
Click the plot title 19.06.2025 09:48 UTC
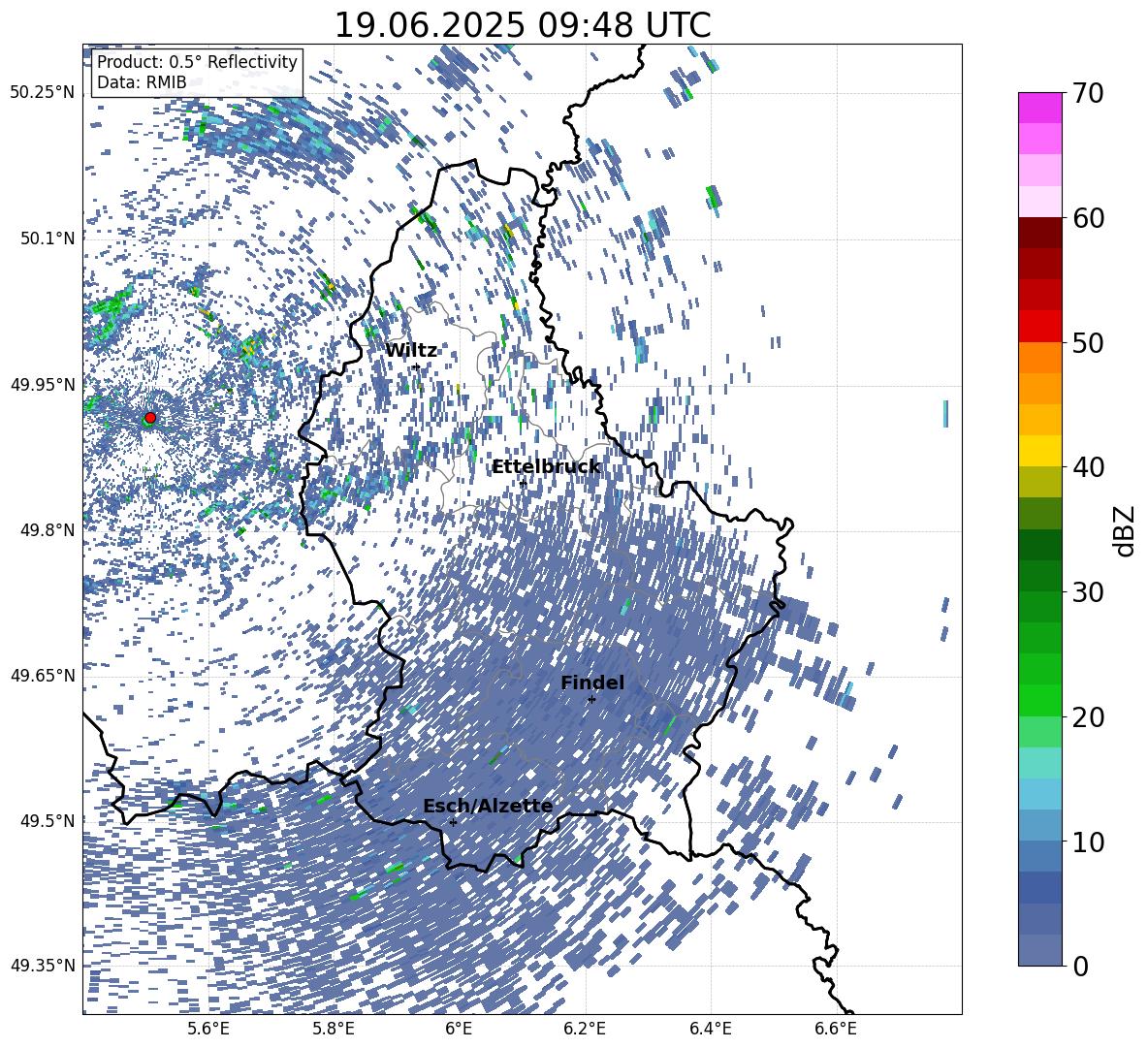[x=523, y=25]
